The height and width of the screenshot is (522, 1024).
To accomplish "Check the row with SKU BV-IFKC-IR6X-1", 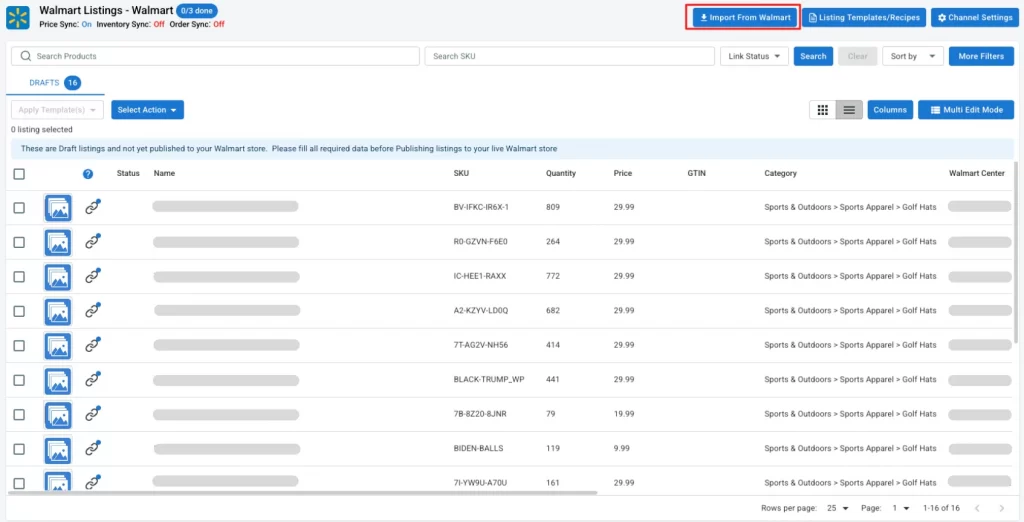I will [19, 208].
